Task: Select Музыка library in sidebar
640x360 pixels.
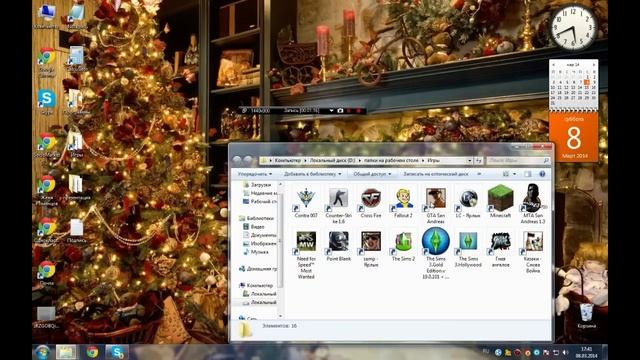Action: 256,252
